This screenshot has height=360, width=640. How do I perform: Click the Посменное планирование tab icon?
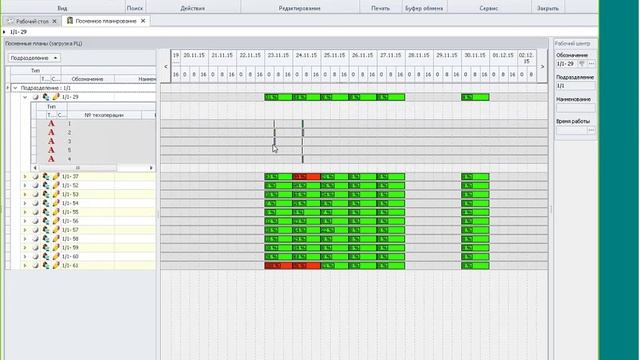point(70,20)
